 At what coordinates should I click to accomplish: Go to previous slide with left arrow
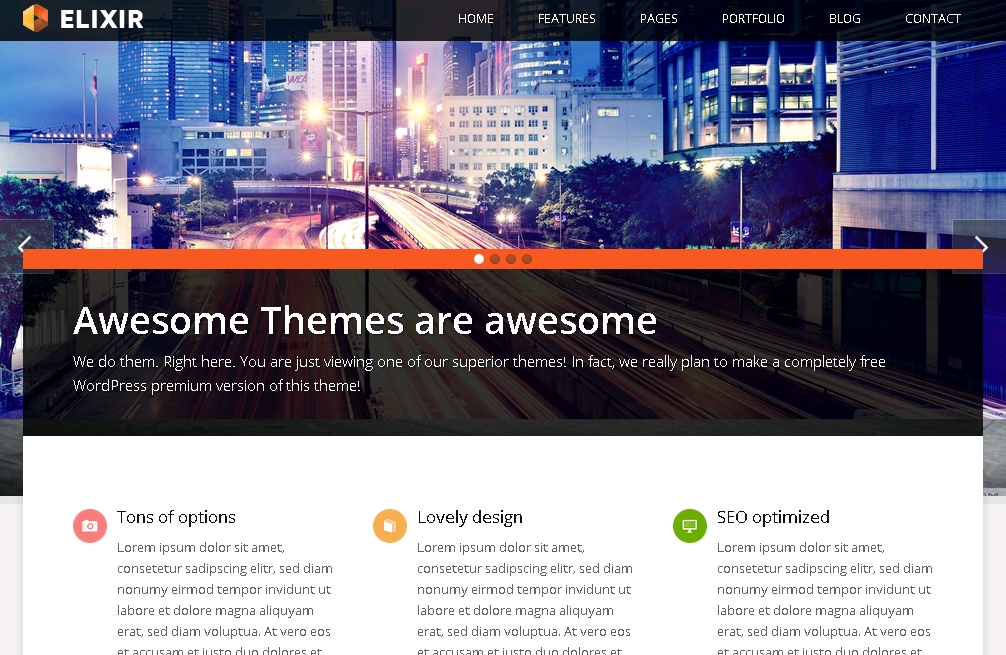tap(25, 246)
